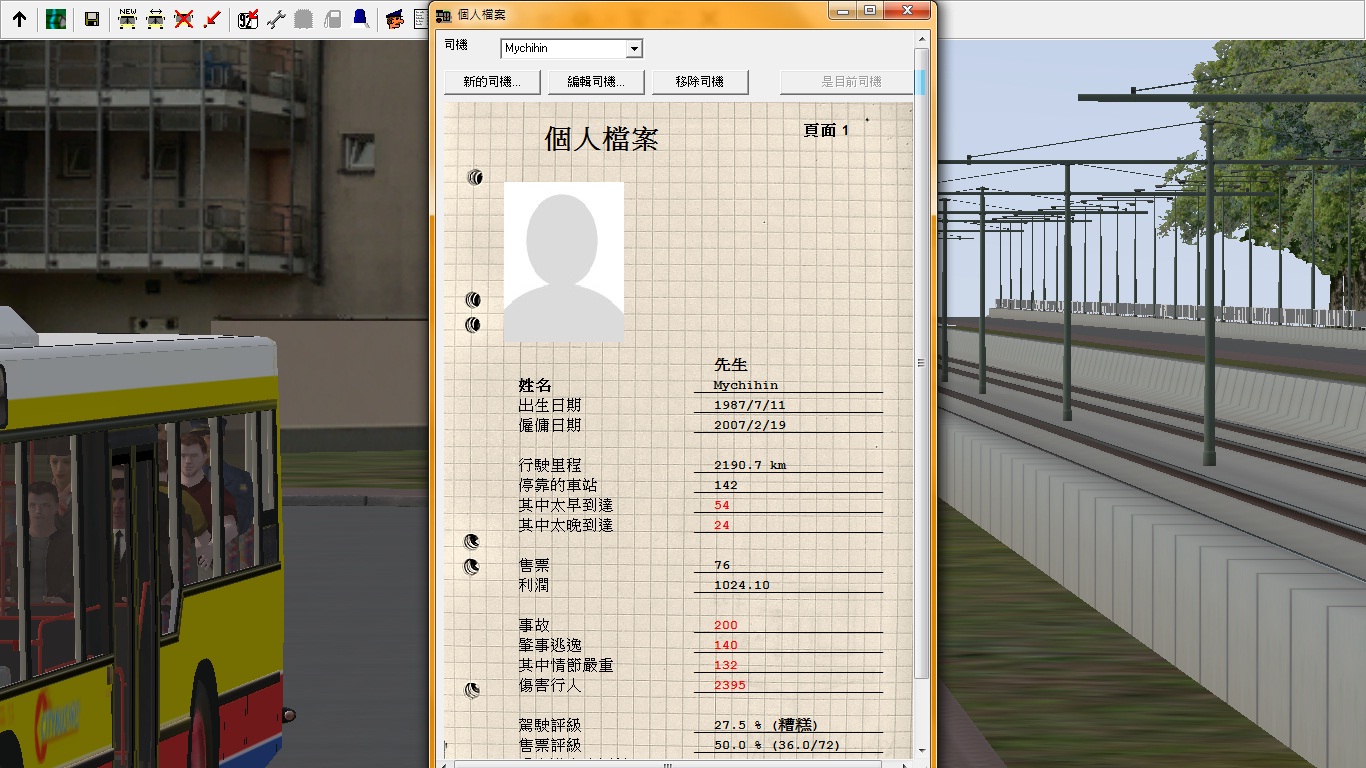Save the game with the floppy disk icon

[91, 19]
